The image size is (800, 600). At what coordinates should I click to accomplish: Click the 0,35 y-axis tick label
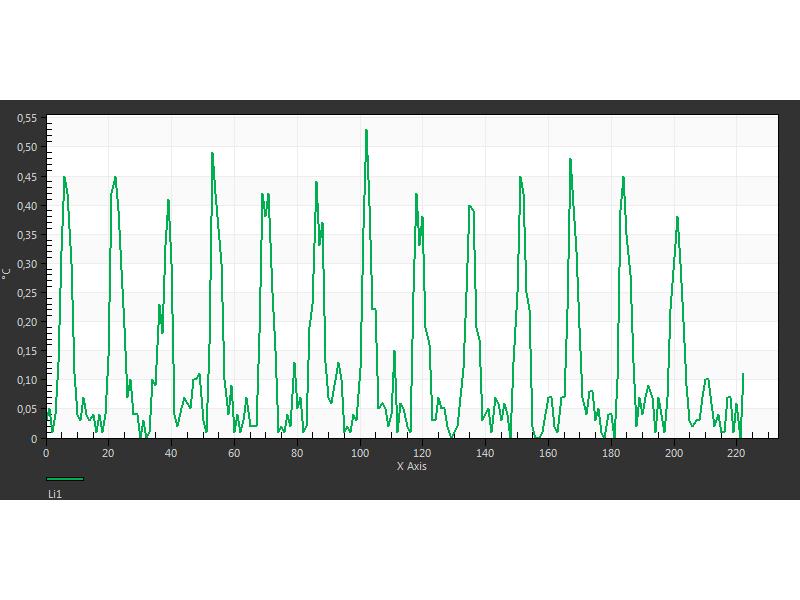[x=27, y=235]
